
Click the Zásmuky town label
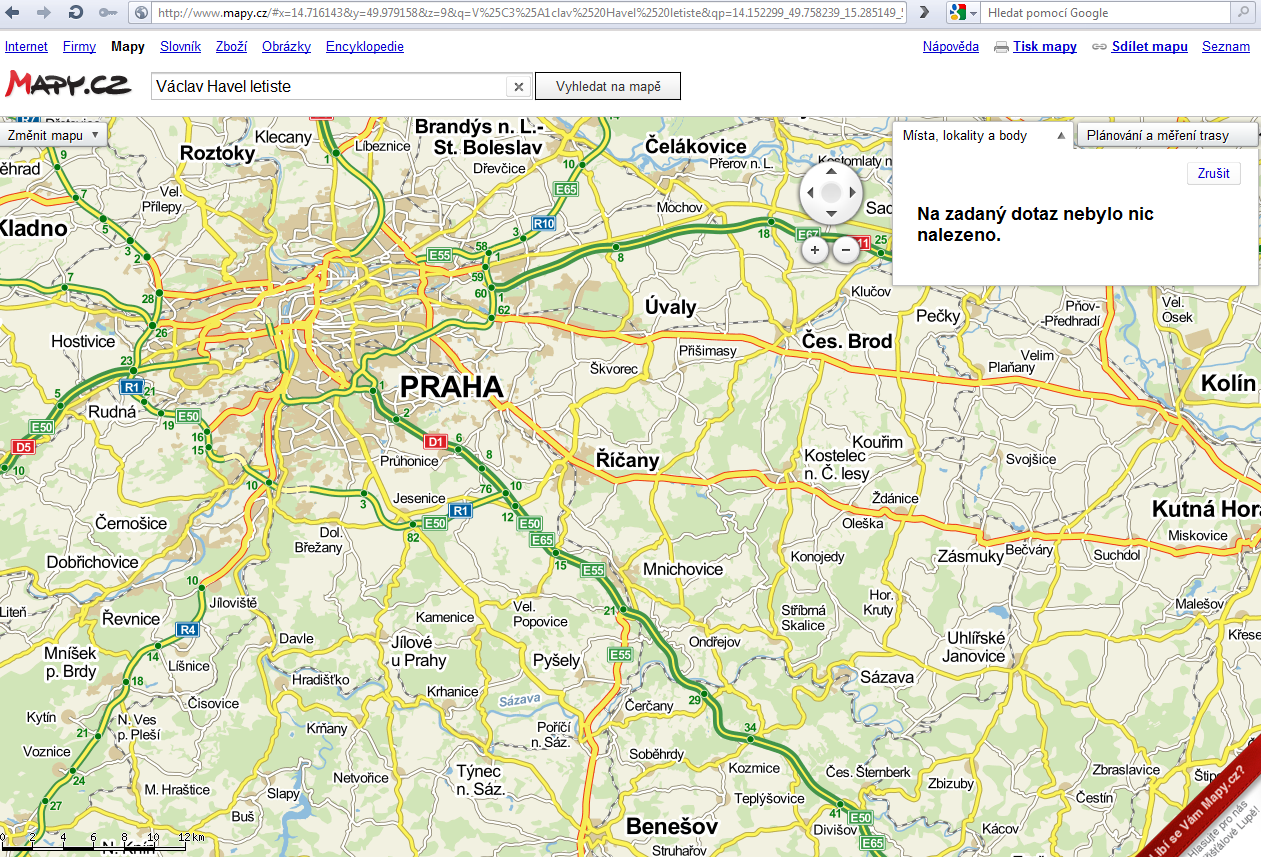coord(970,557)
